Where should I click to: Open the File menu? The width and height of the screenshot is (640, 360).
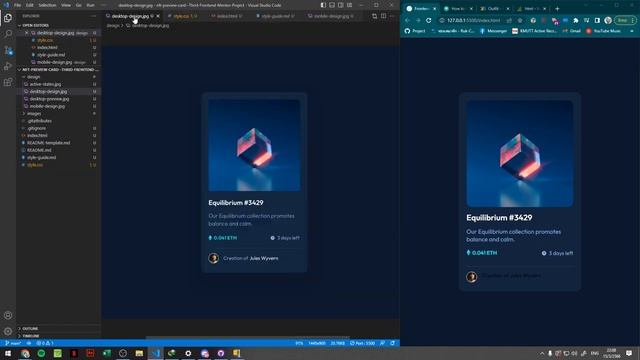(17, 5)
